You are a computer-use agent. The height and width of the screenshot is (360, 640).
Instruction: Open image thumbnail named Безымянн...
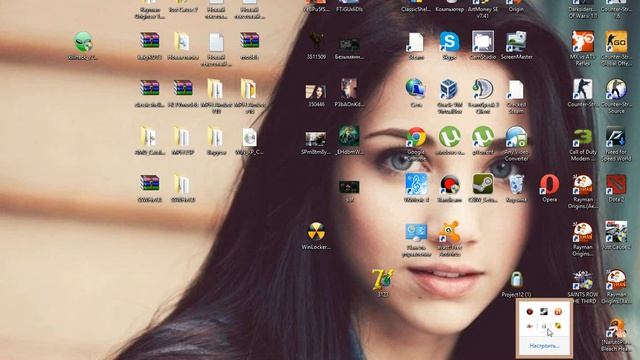pyautogui.click(x=349, y=44)
